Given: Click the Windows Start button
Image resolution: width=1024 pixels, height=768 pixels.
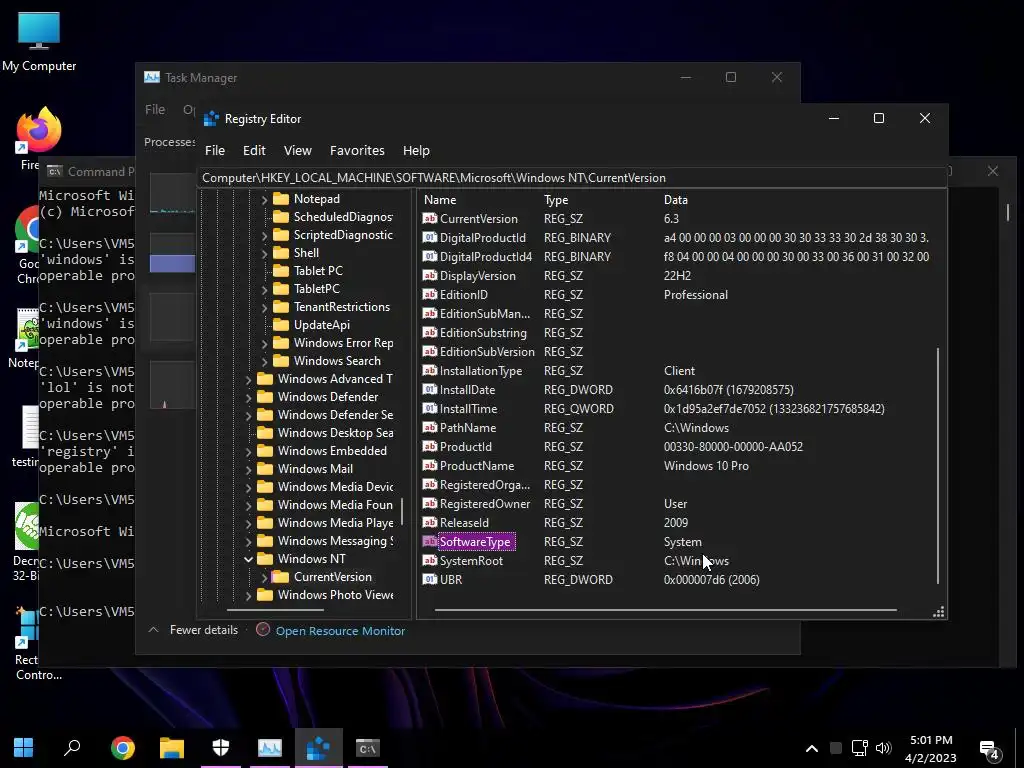Looking at the screenshot, I should 24,748.
